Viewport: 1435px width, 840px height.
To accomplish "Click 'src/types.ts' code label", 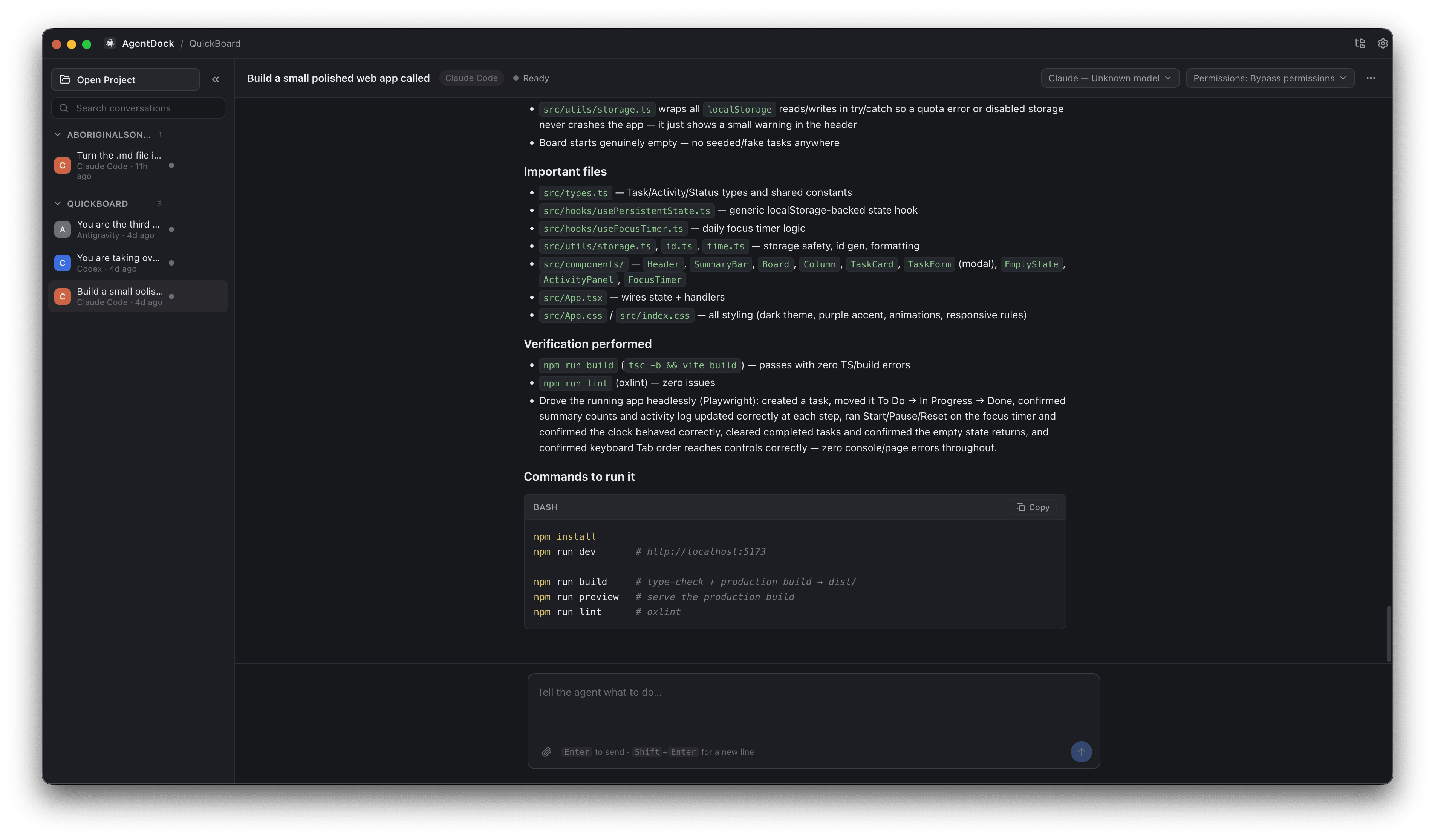I will 575,193.
